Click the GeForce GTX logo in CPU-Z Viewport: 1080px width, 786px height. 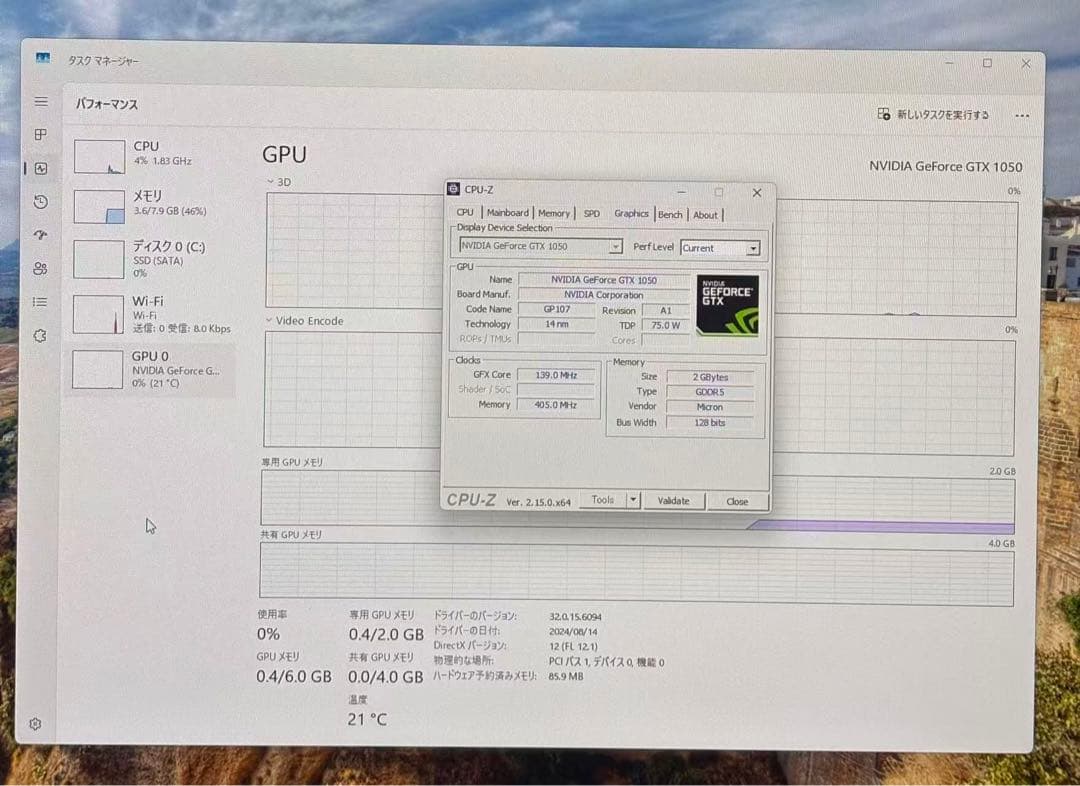pos(727,305)
